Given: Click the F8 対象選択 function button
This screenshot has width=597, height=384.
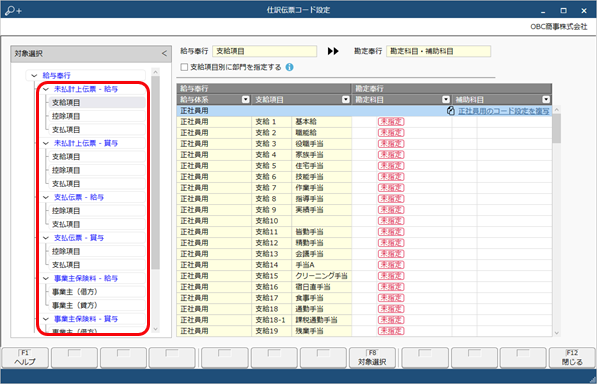Looking at the screenshot, I should (372, 358).
